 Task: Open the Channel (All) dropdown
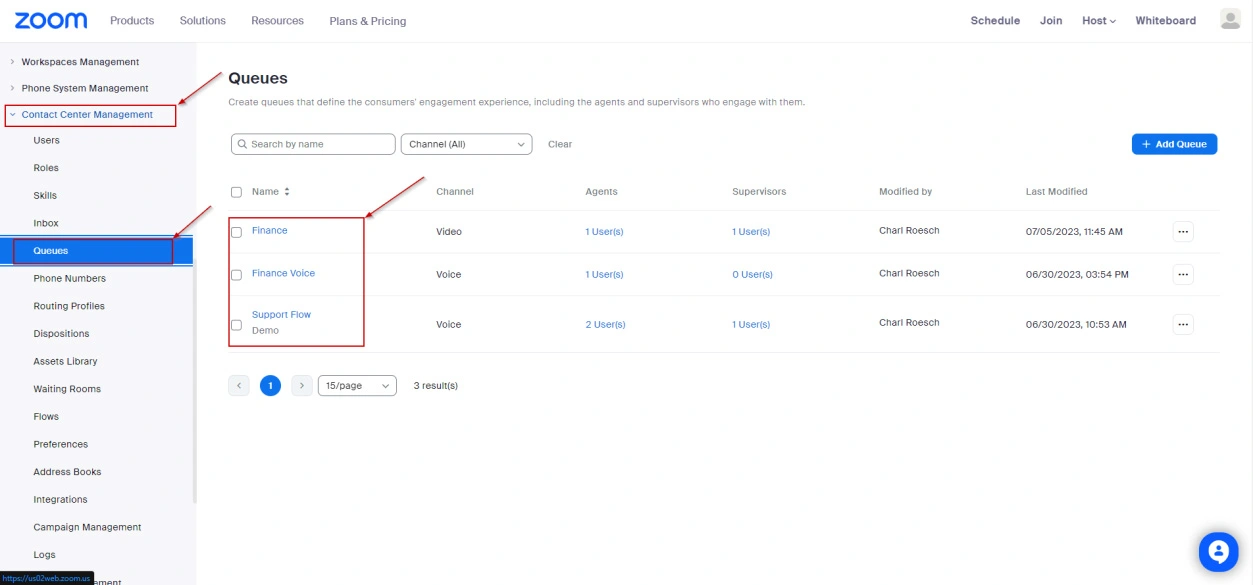pos(466,144)
